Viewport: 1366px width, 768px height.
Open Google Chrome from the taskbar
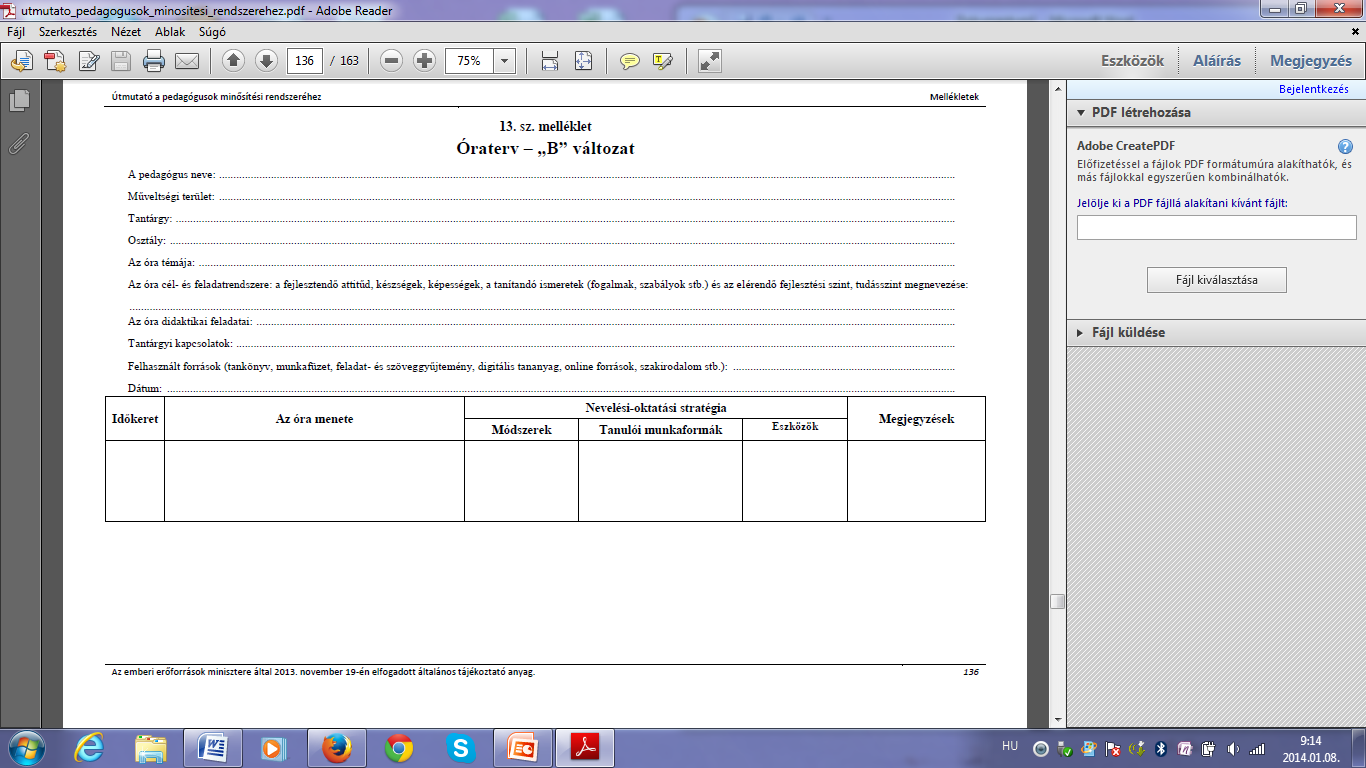(x=399, y=747)
